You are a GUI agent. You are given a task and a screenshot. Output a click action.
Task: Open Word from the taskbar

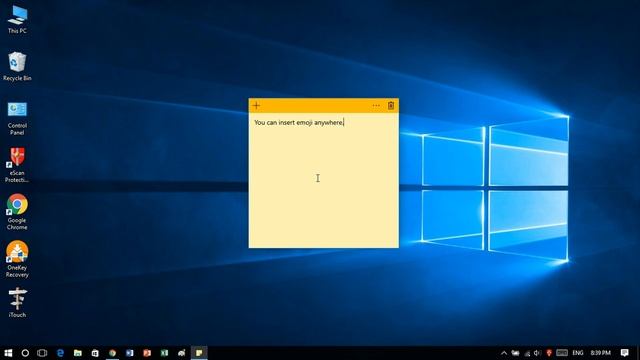130,353
